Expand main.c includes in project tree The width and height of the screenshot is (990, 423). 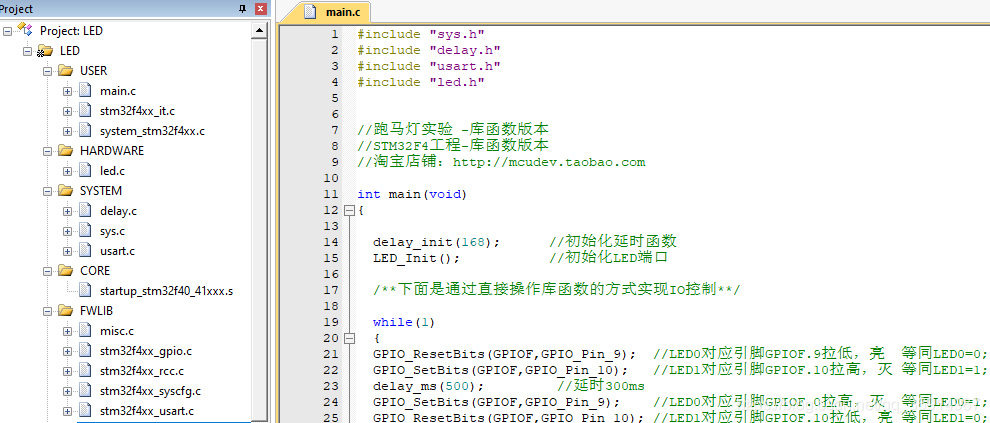(68, 91)
